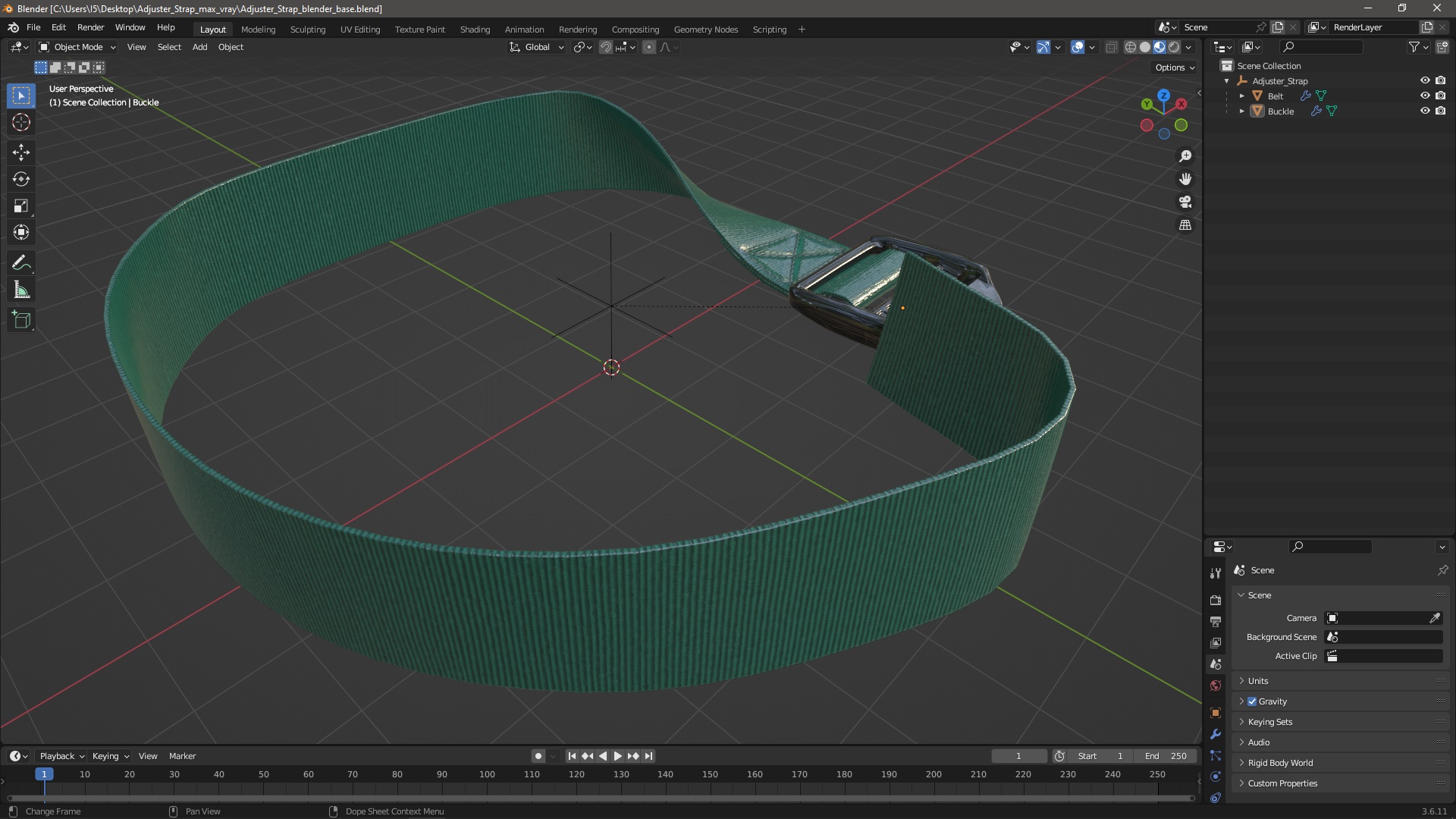This screenshot has height=819, width=1456.
Task: Click the outliner search field
Action: tap(1321, 47)
